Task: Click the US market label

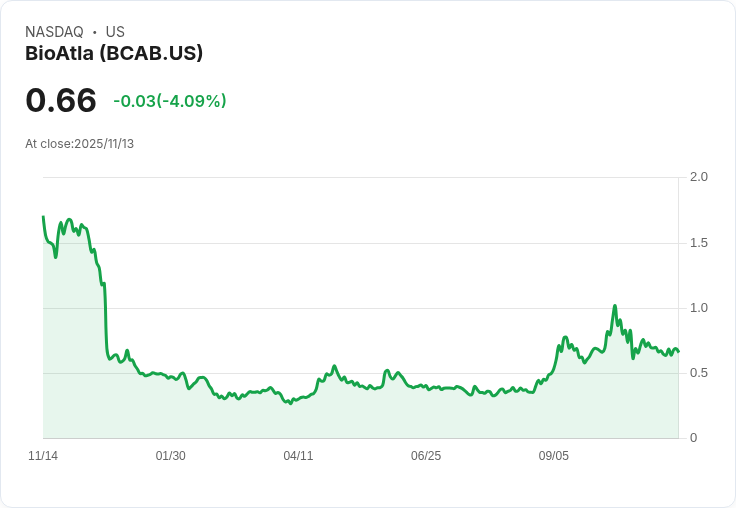Action: pyautogui.click(x=115, y=32)
